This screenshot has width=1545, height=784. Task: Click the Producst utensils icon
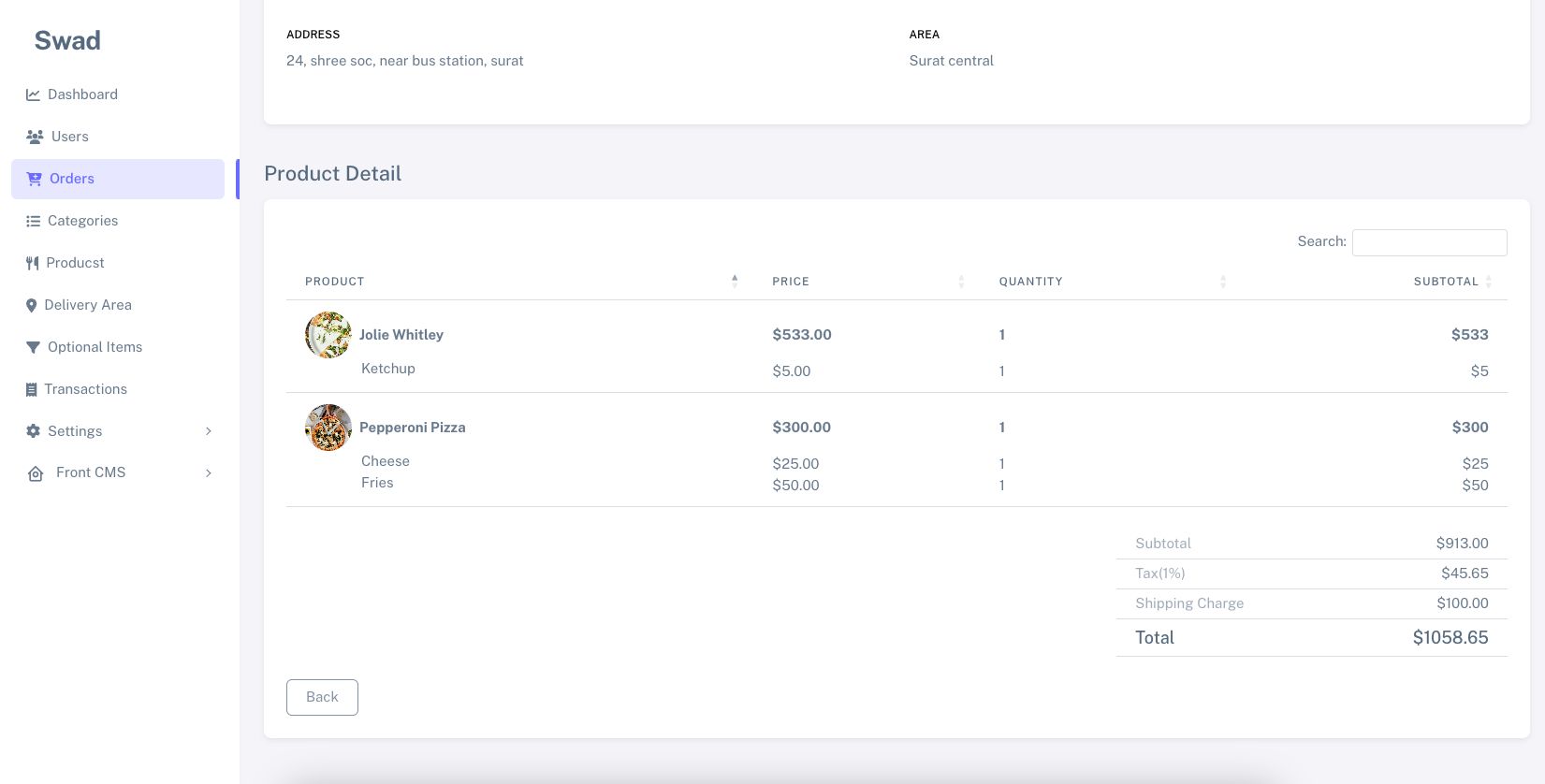(x=32, y=263)
